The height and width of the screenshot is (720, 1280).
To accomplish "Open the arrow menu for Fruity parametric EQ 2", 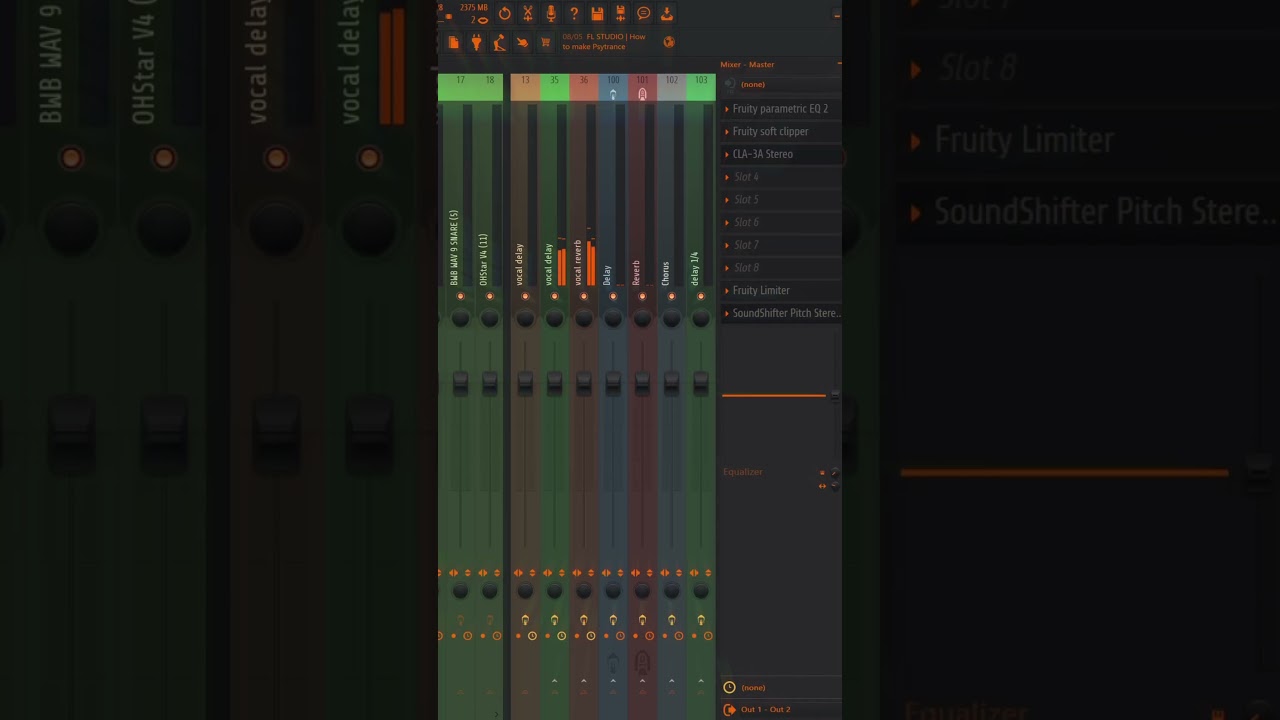I will pos(727,109).
